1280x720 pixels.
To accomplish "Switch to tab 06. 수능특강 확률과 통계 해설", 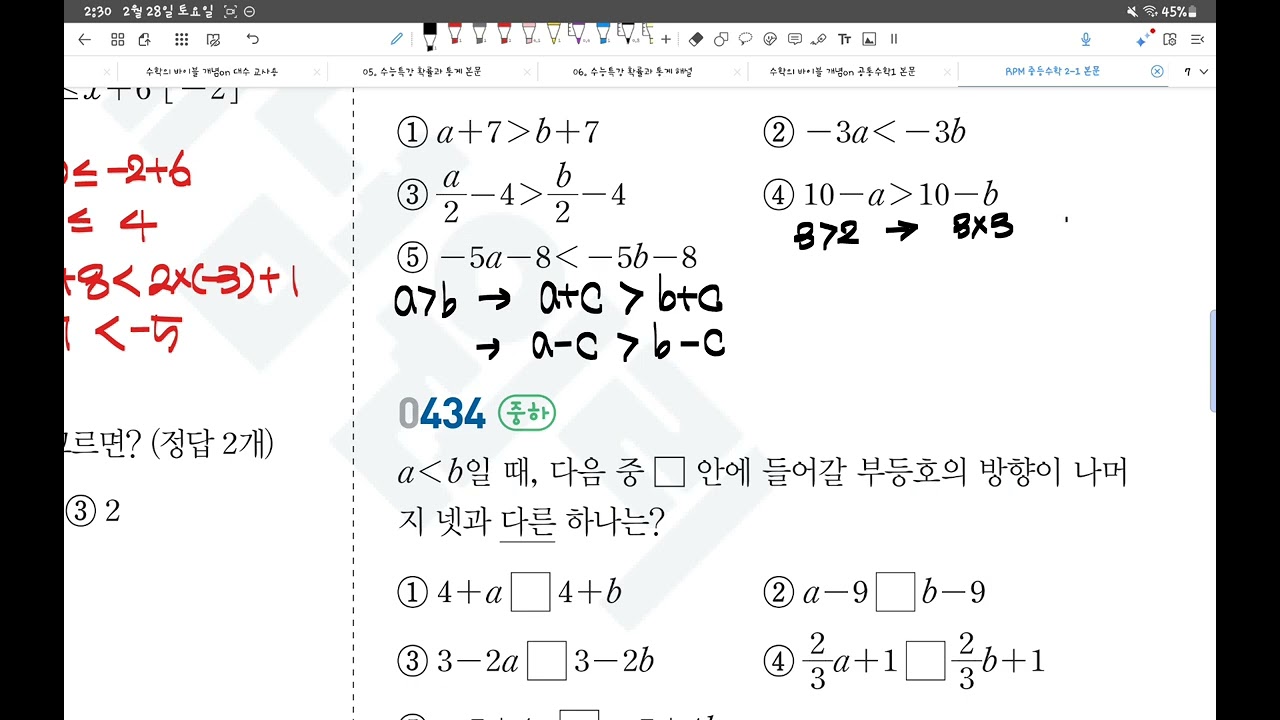I will tap(633, 72).
